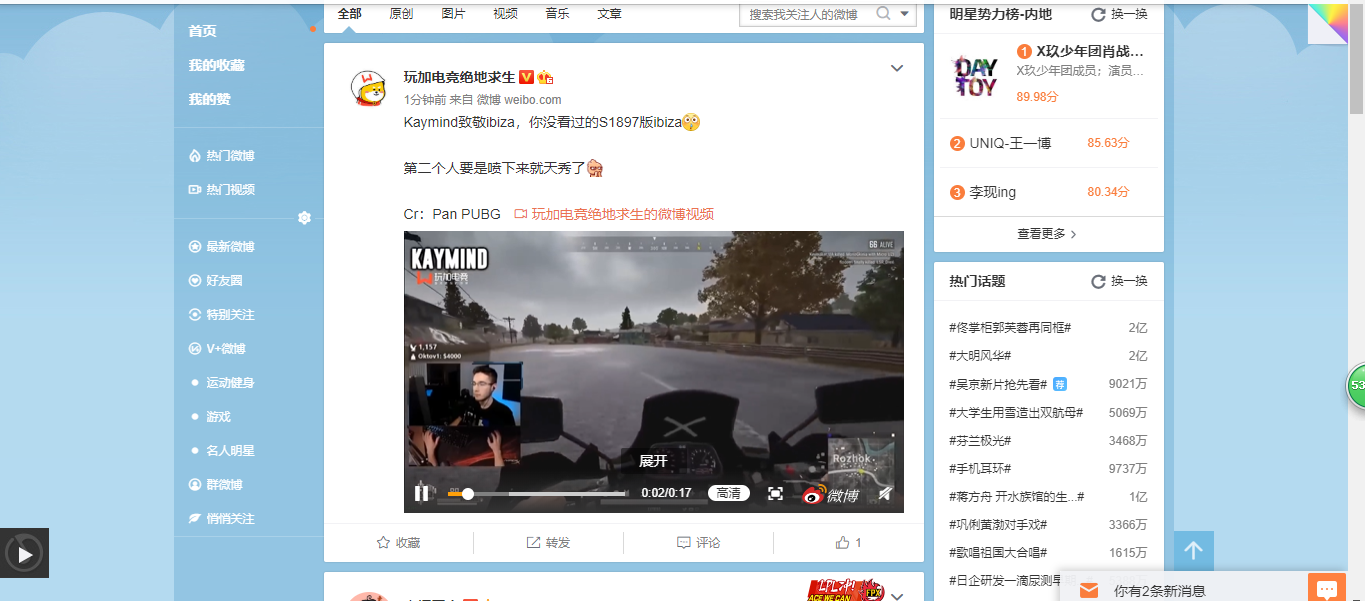
Task: Open topic #吴京新片抢先看#
Action: [998, 384]
